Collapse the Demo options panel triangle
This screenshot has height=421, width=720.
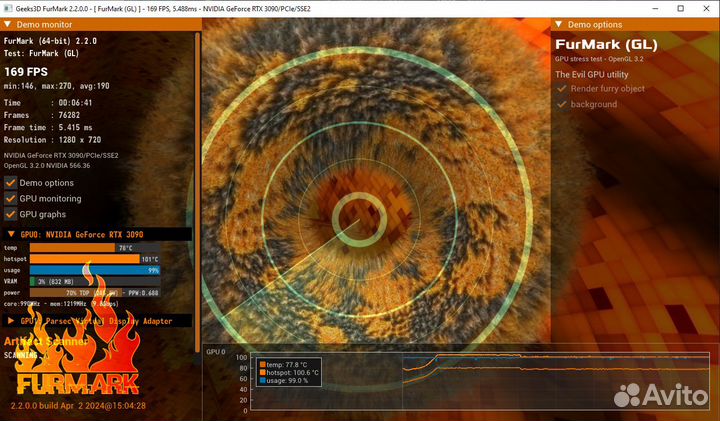tap(558, 24)
